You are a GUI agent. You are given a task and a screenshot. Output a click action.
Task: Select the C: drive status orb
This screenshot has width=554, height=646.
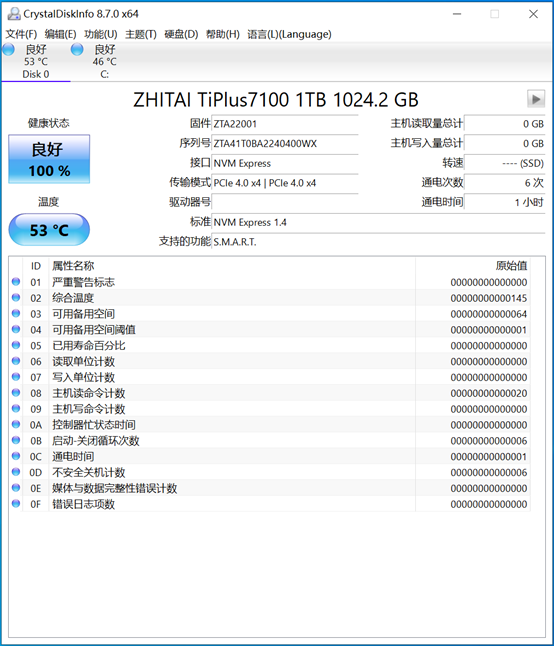click(x=77, y=50)
